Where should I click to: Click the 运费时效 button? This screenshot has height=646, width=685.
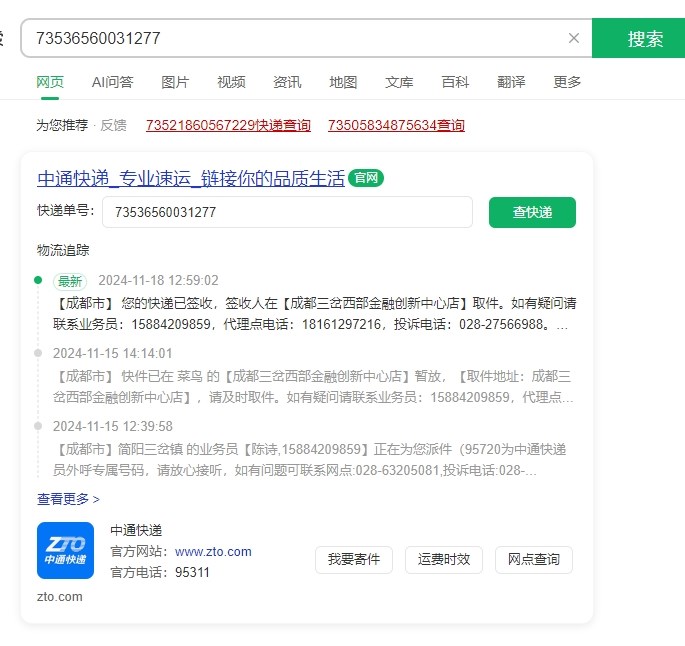click(443, 560)
